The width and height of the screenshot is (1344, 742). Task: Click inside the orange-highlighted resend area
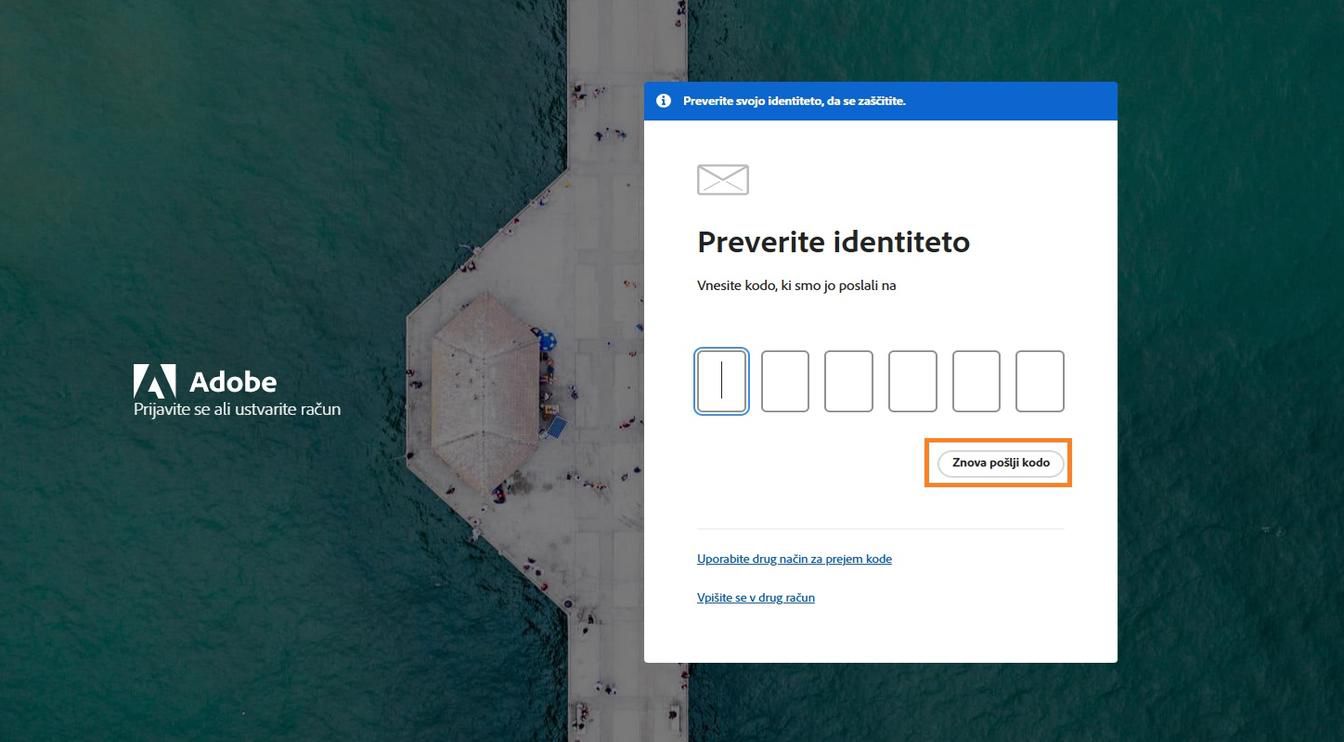998,463
